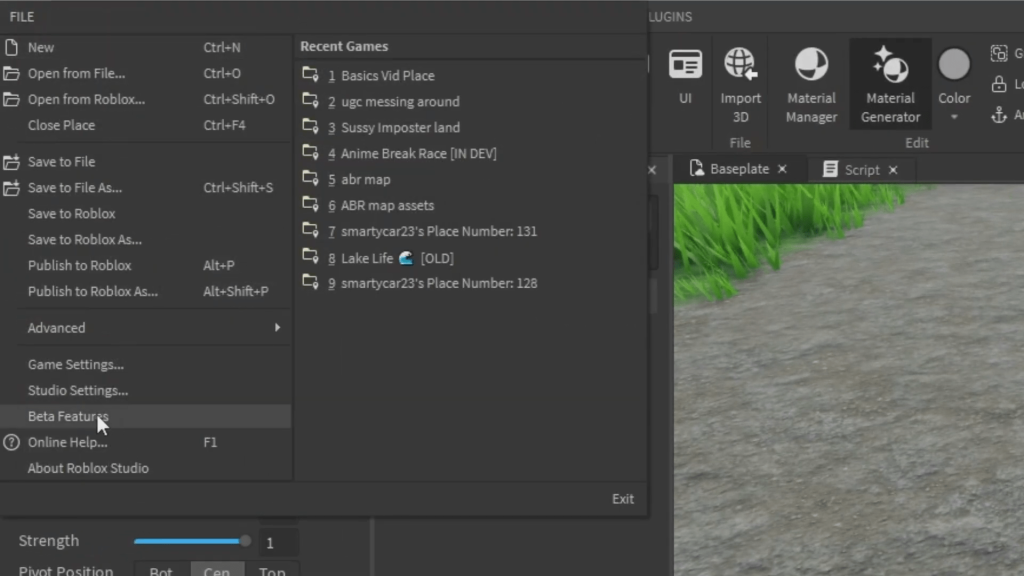Click place icon beside Sussy Imposter land
The image size is (1024, 576).
[x=310, y=126]
